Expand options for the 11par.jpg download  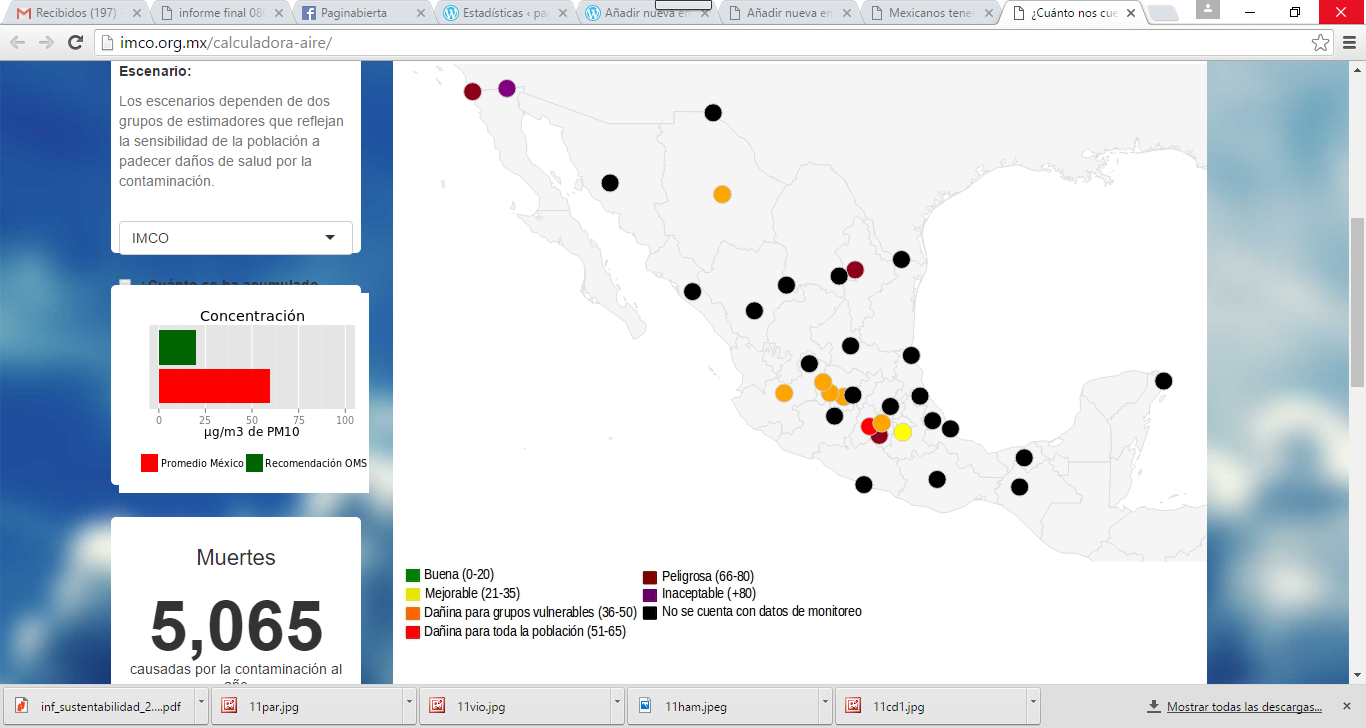[410, 706]
